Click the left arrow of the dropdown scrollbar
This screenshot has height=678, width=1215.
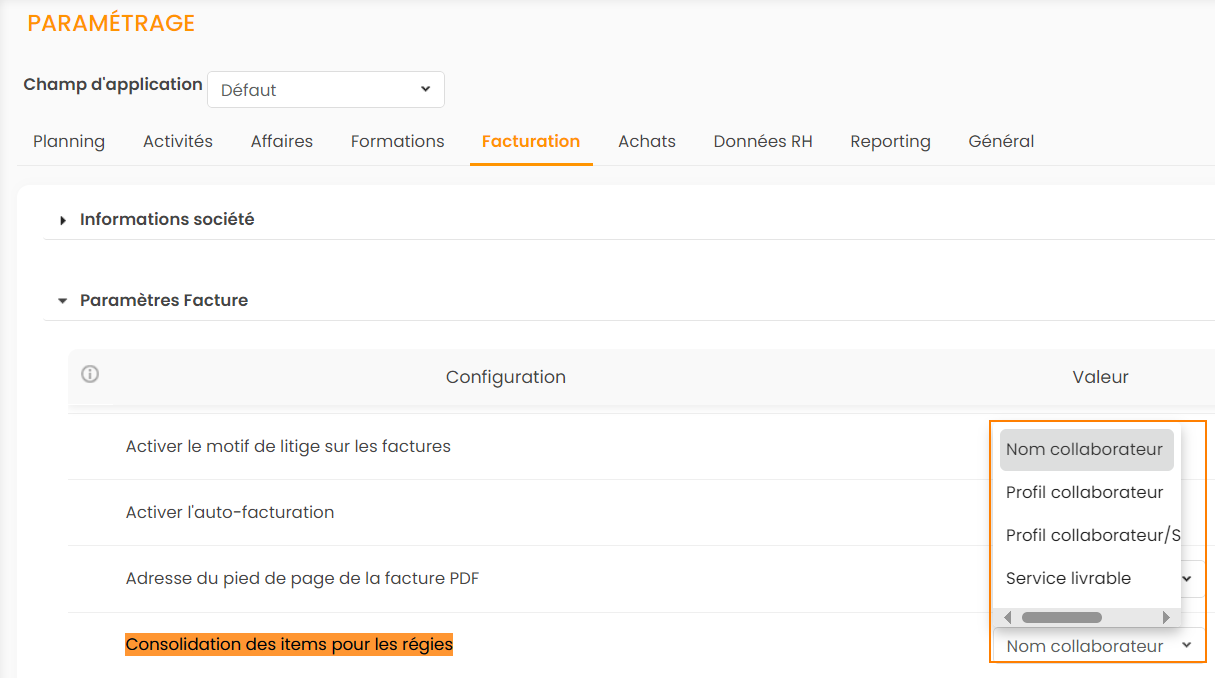[x=1007, y=618]
